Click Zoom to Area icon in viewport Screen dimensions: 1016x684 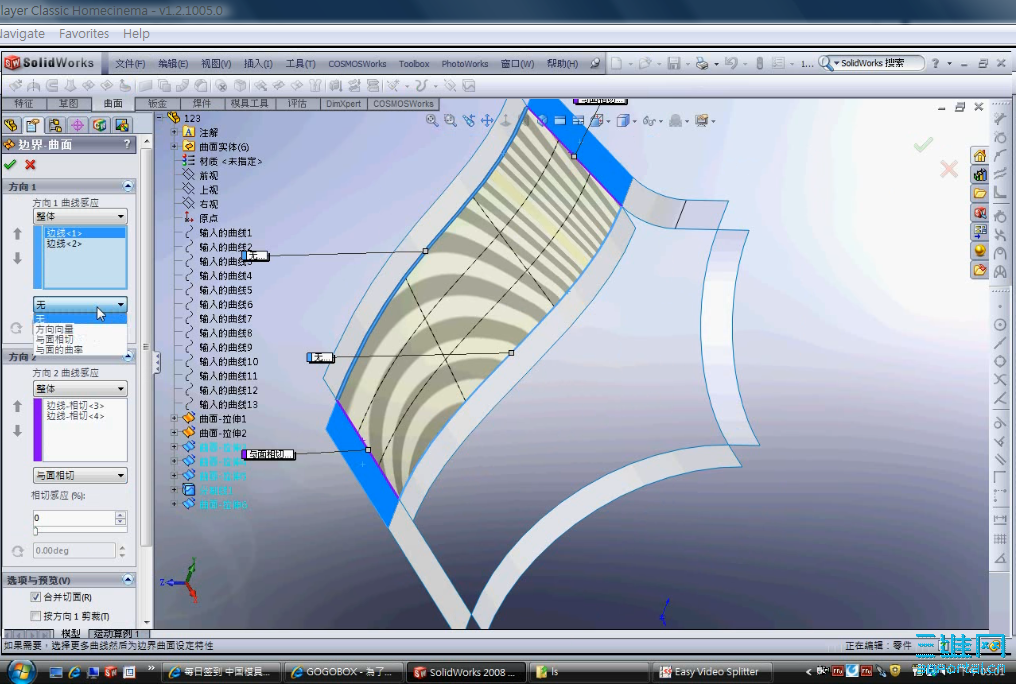450,120
